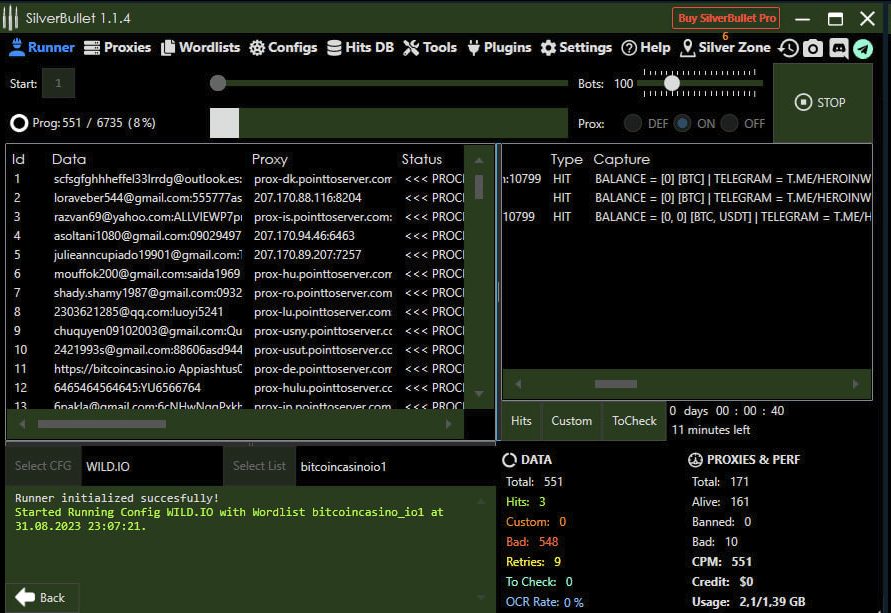This screenshot has height=613, width=891.
Task: Switch to the ToCheck tab
Action: tap(634, 421)
